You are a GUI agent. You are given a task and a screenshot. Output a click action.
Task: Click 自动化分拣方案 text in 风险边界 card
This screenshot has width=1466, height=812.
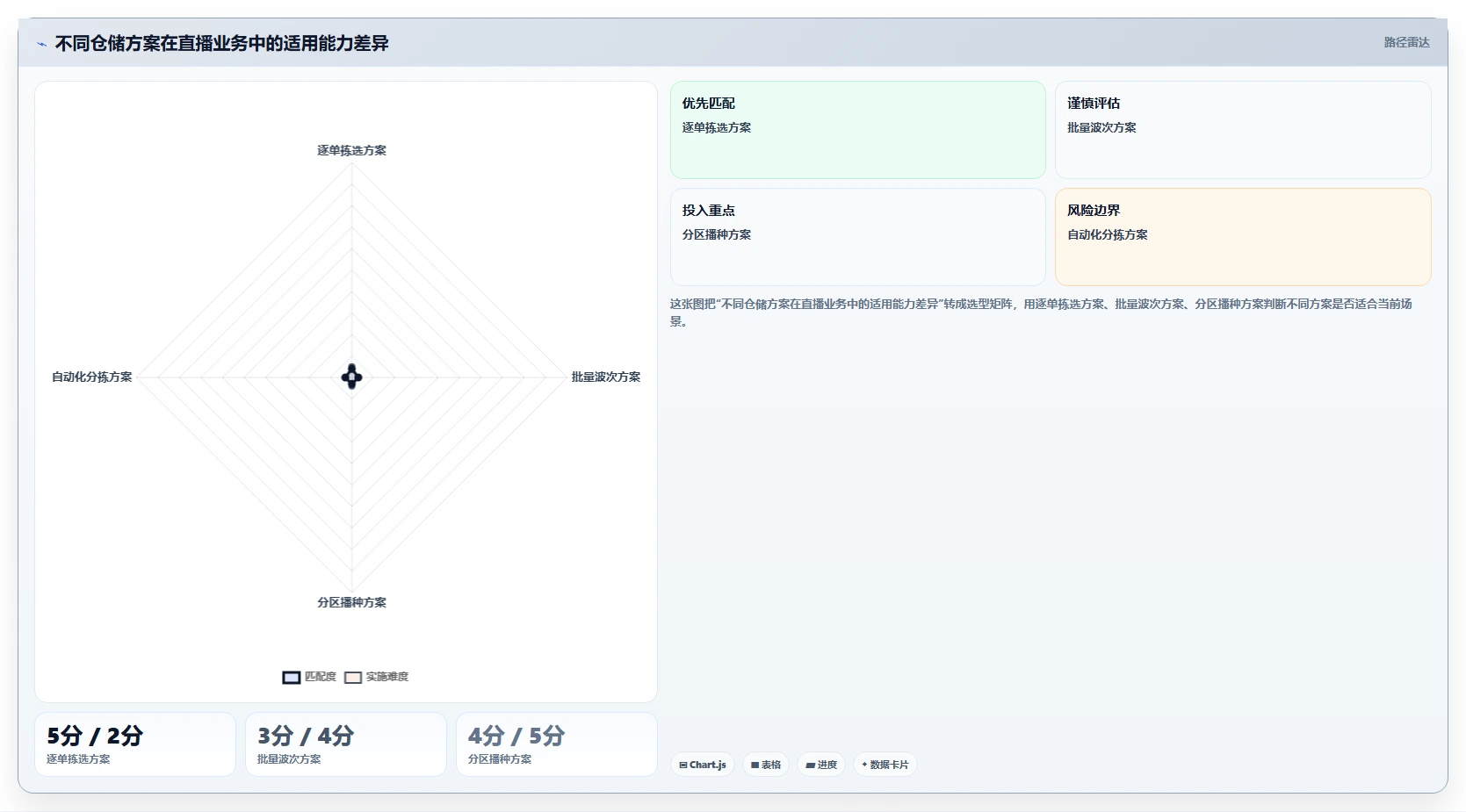[1108, 234]
